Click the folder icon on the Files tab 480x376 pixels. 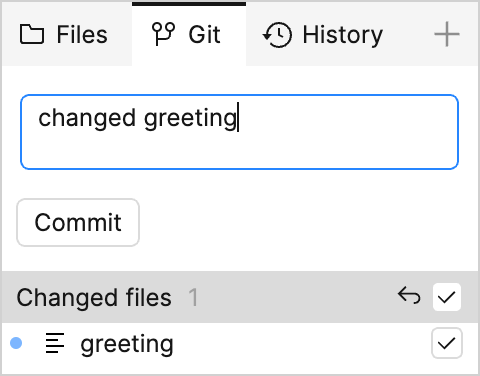[32, 34]
